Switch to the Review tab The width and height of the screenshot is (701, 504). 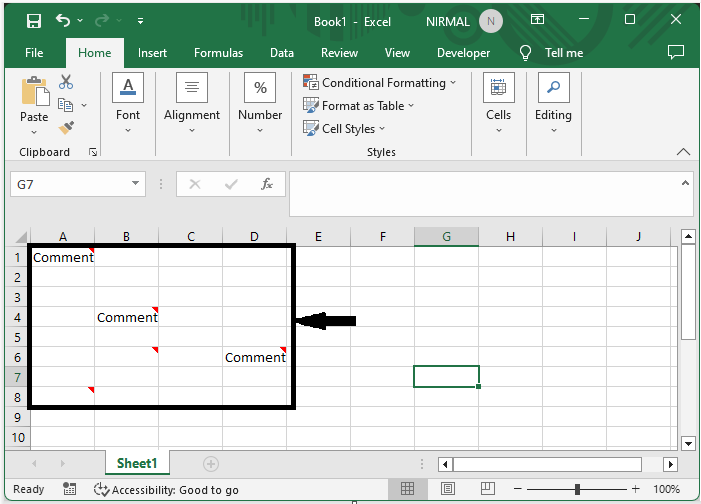pos(339,53)
